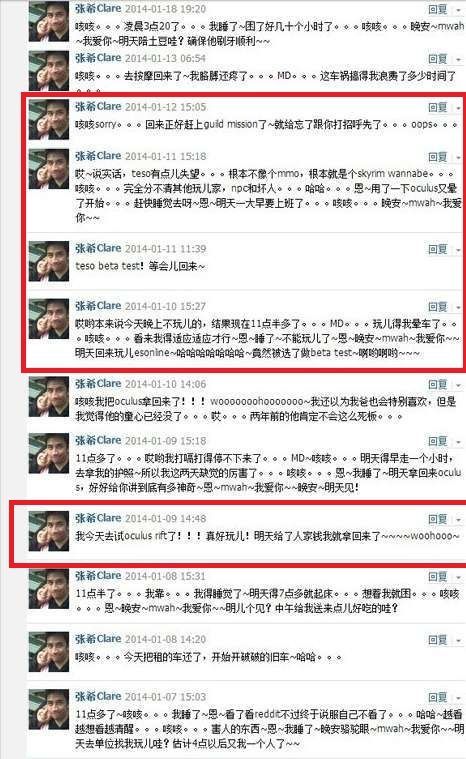Viewport: 466px width, 759px height.
Task: Click avatar thumbnail of 2014-01-07 15:03 post
Action: (48, 710)
